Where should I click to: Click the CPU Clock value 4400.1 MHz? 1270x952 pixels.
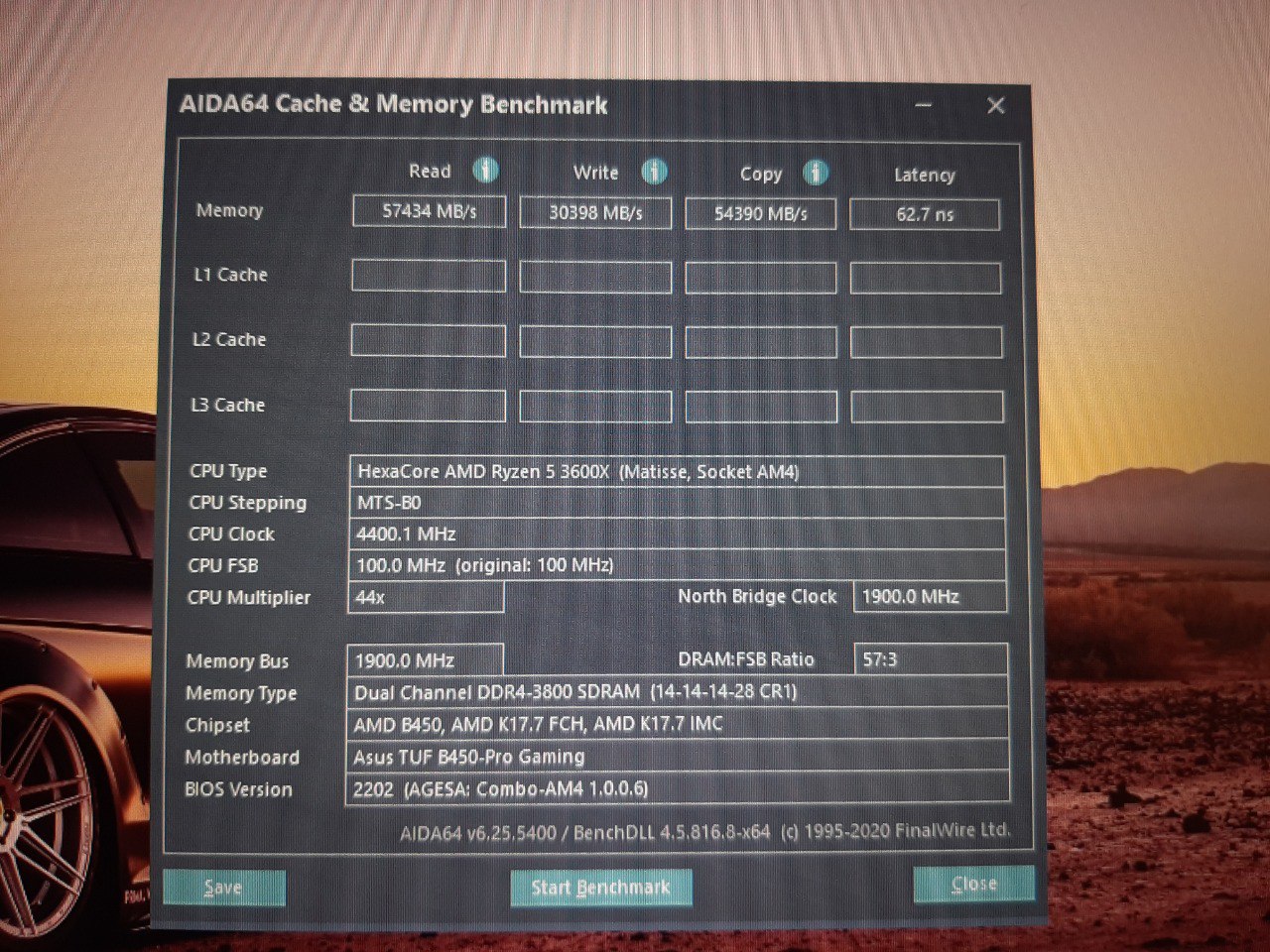click(x=678, y=535)
